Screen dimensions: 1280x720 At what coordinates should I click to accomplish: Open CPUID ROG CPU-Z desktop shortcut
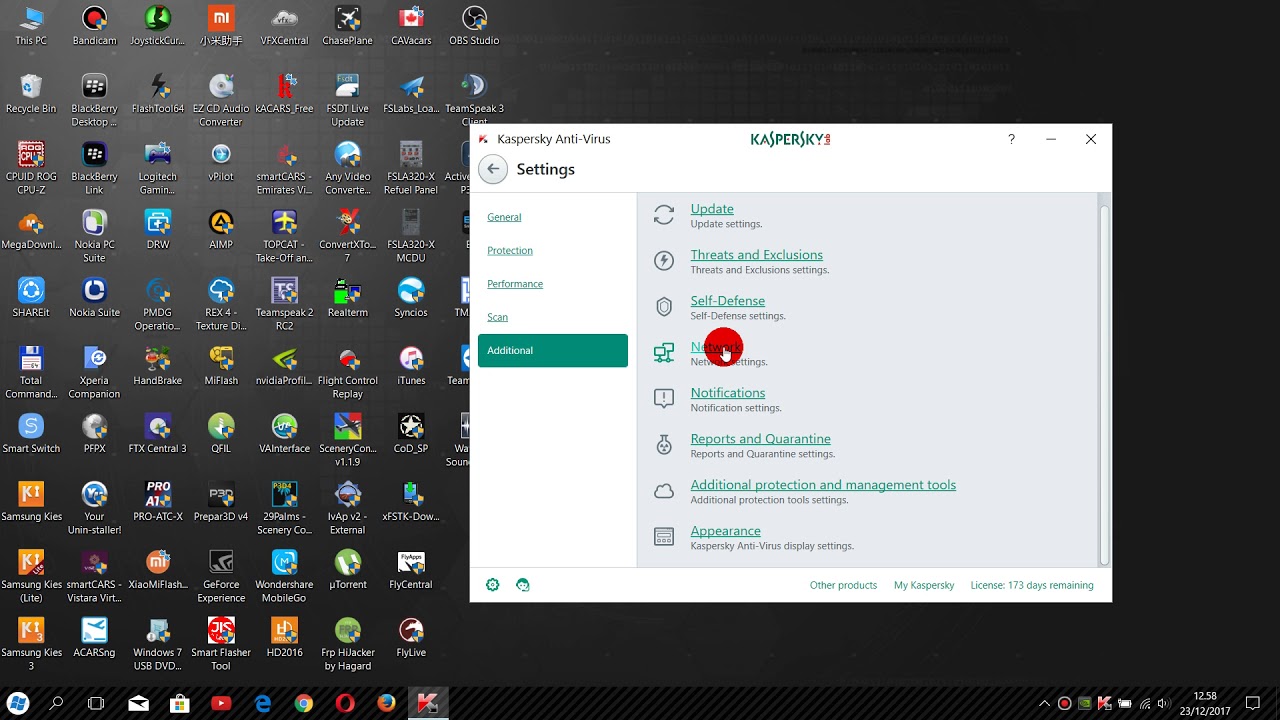point(31,168)
